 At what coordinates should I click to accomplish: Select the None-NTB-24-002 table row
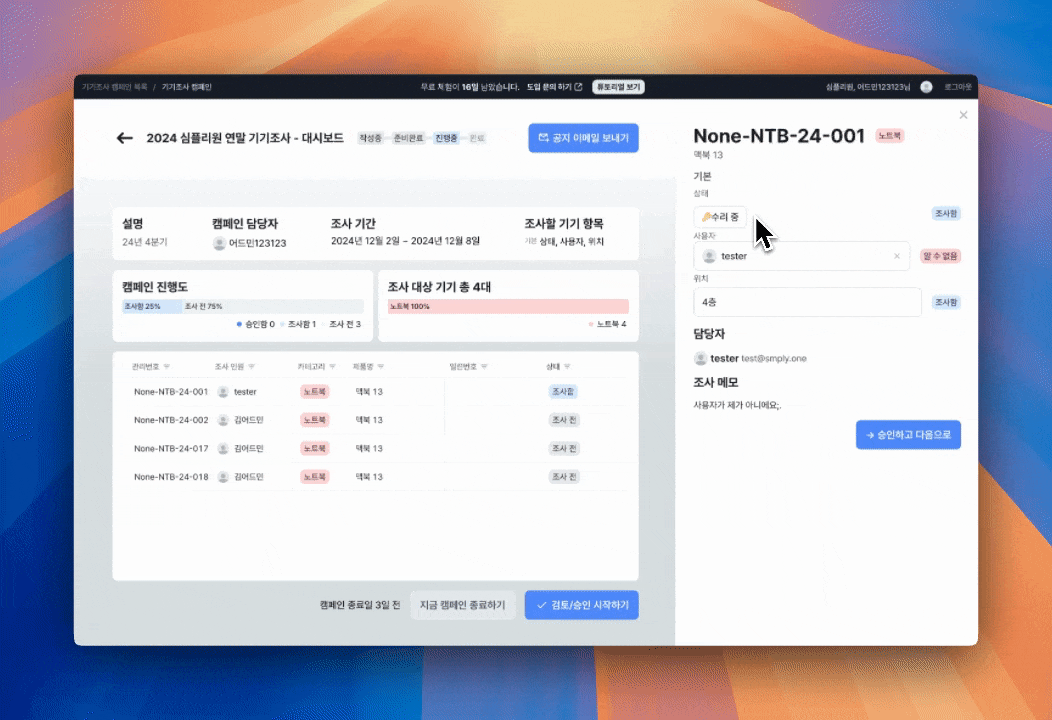tap(376, 420)
